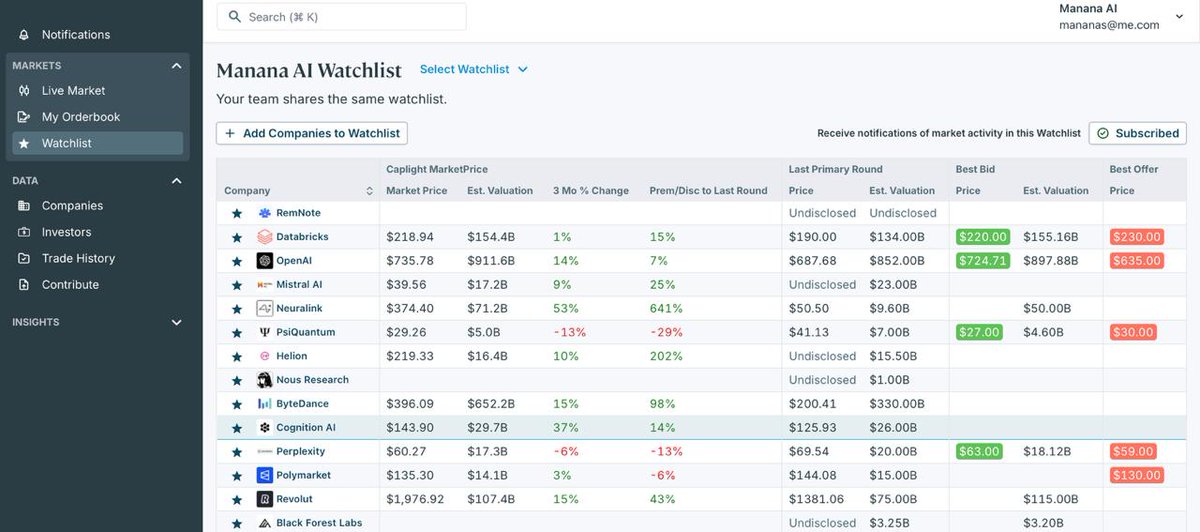
Task: Click the Nous Research logo icon
Action: tap(265, 380)
